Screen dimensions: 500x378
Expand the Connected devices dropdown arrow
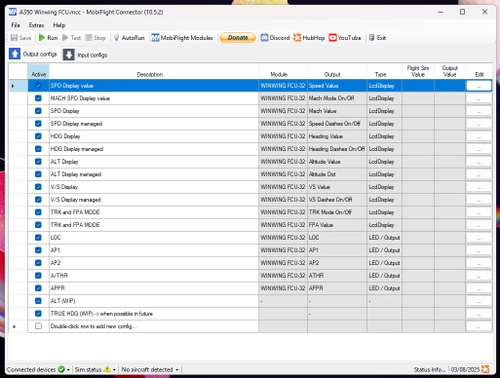(68, 370)
